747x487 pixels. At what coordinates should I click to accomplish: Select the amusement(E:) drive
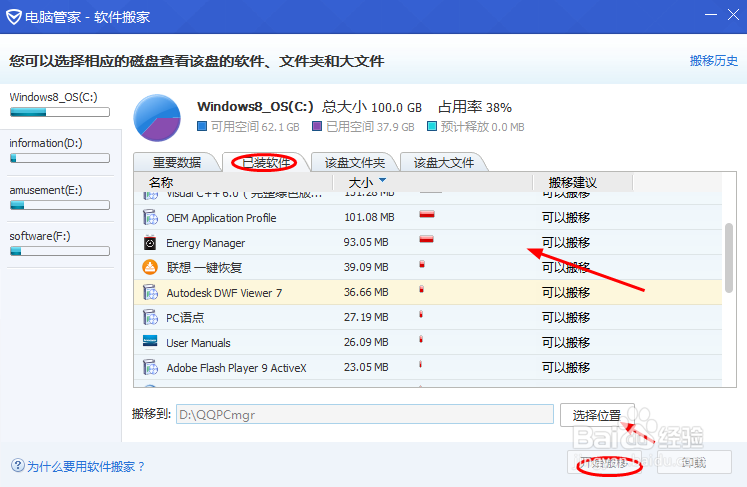click(x=60, y=198)
